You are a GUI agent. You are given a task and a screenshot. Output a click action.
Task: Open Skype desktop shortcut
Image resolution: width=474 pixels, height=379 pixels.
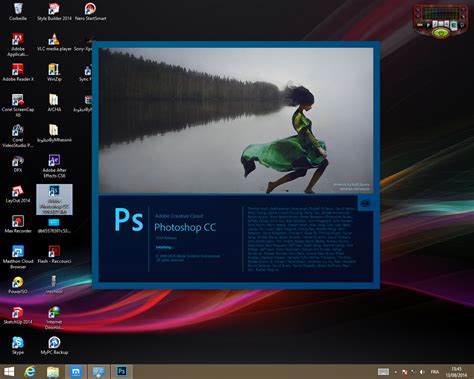pyautogui.click(x=18, y=345)
